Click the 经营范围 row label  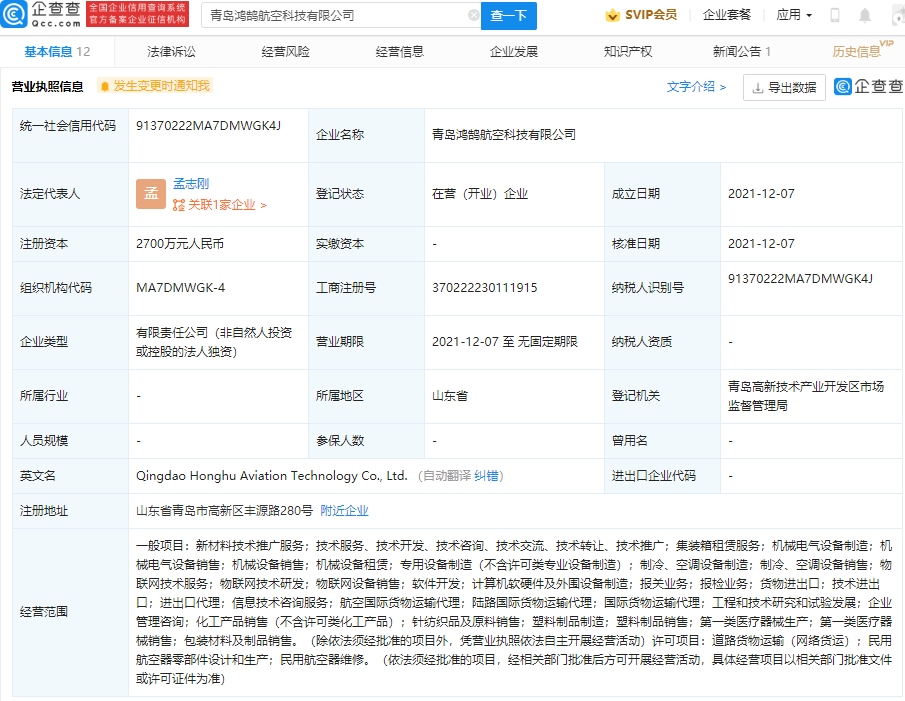pos(44,612)
